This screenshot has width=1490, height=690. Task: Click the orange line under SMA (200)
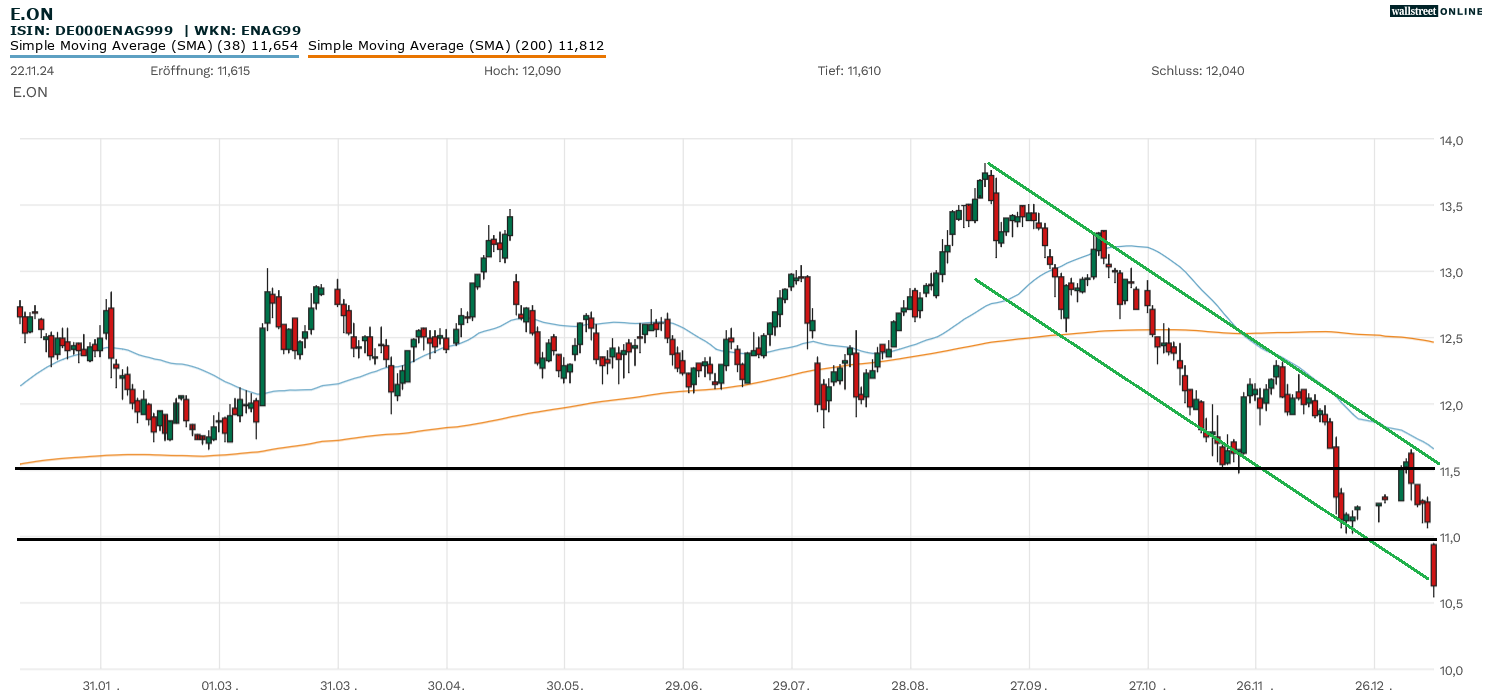(456, 56)
